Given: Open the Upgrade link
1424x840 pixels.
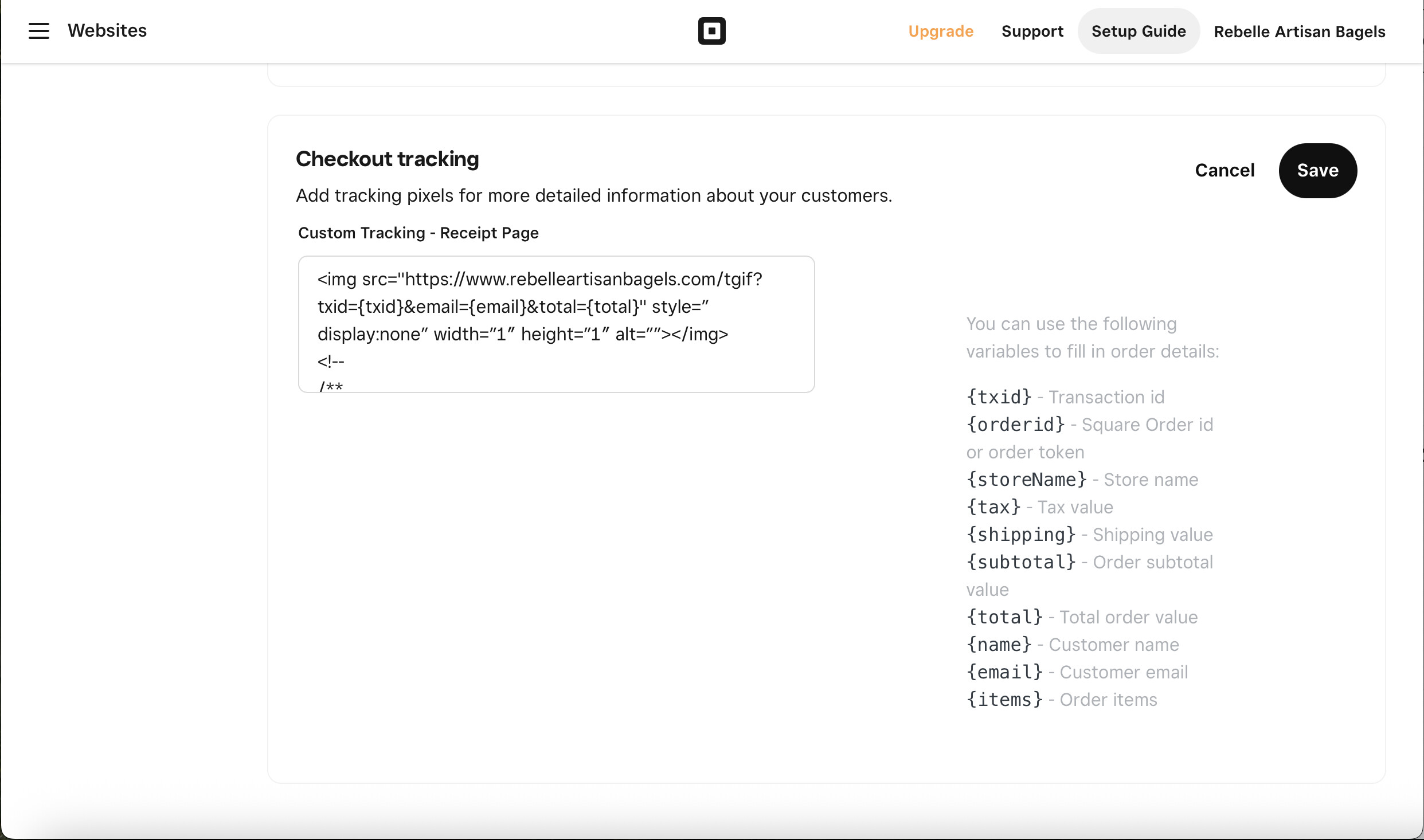Looking at the screenshot, I should tap(941, 32).
